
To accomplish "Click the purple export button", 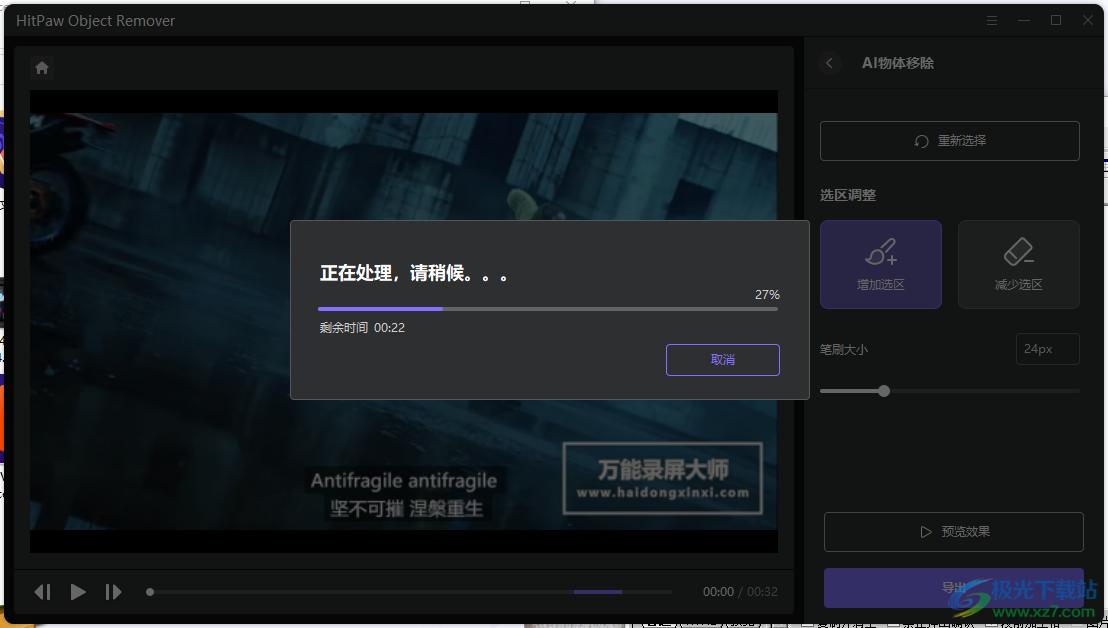I will point(954,588).
